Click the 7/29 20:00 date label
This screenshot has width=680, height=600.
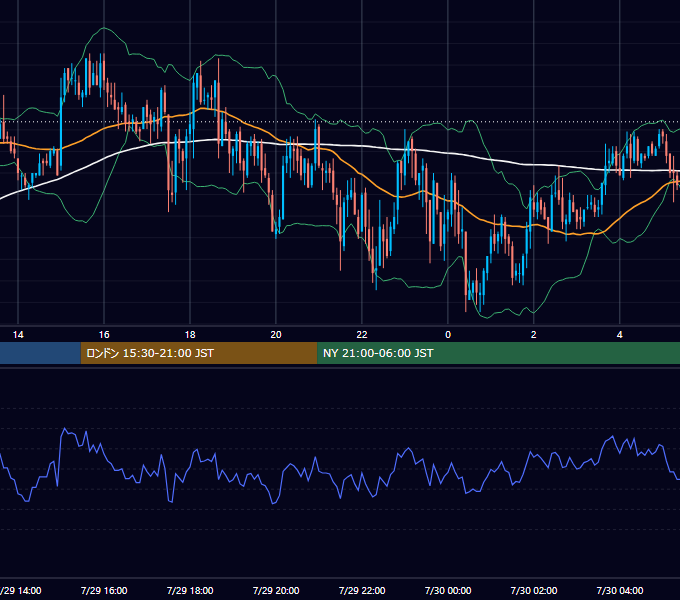[276, 590]
